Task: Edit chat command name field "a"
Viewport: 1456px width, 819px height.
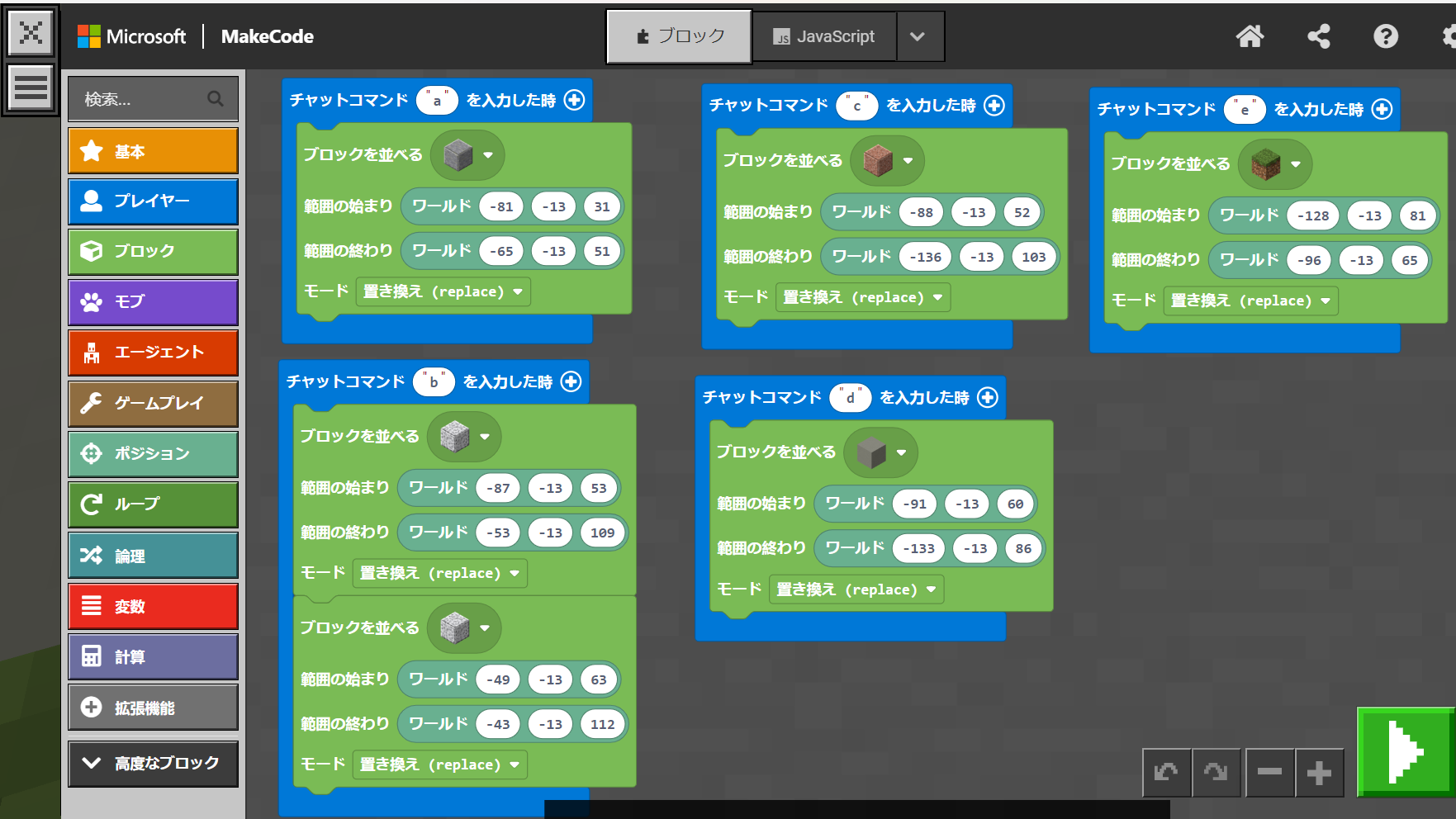Action: click(x=437, y=100)
